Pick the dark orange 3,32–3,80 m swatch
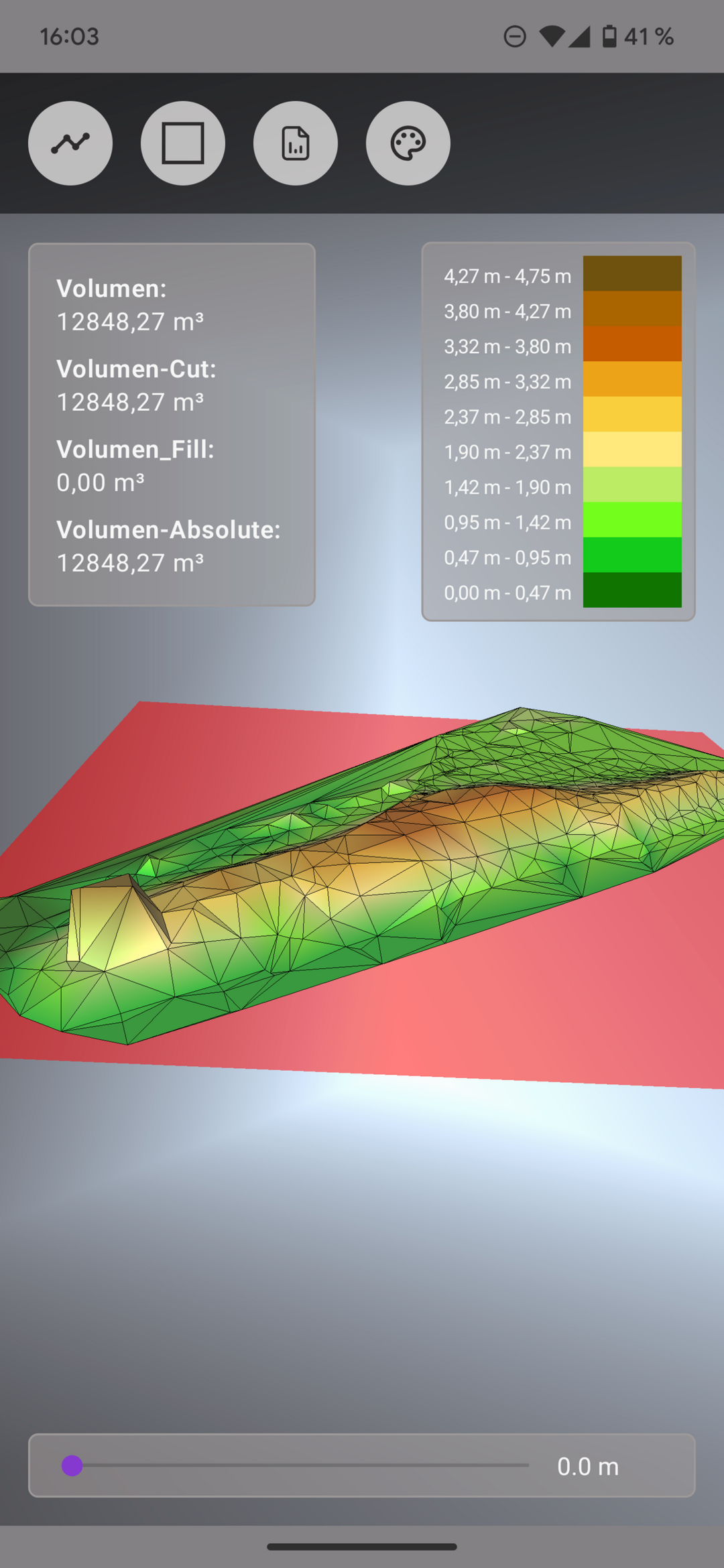The height and width of the screenshot is (1568, 724). [632, 344]
